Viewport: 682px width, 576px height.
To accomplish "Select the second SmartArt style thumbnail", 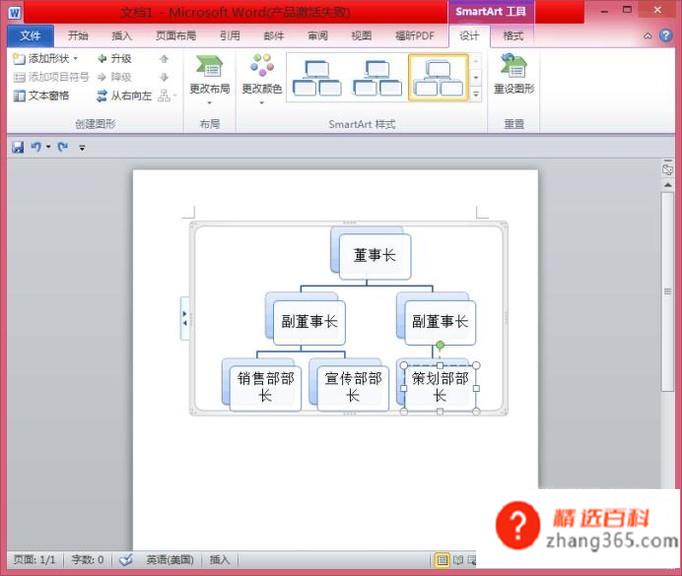I will (x=377, y=78).
